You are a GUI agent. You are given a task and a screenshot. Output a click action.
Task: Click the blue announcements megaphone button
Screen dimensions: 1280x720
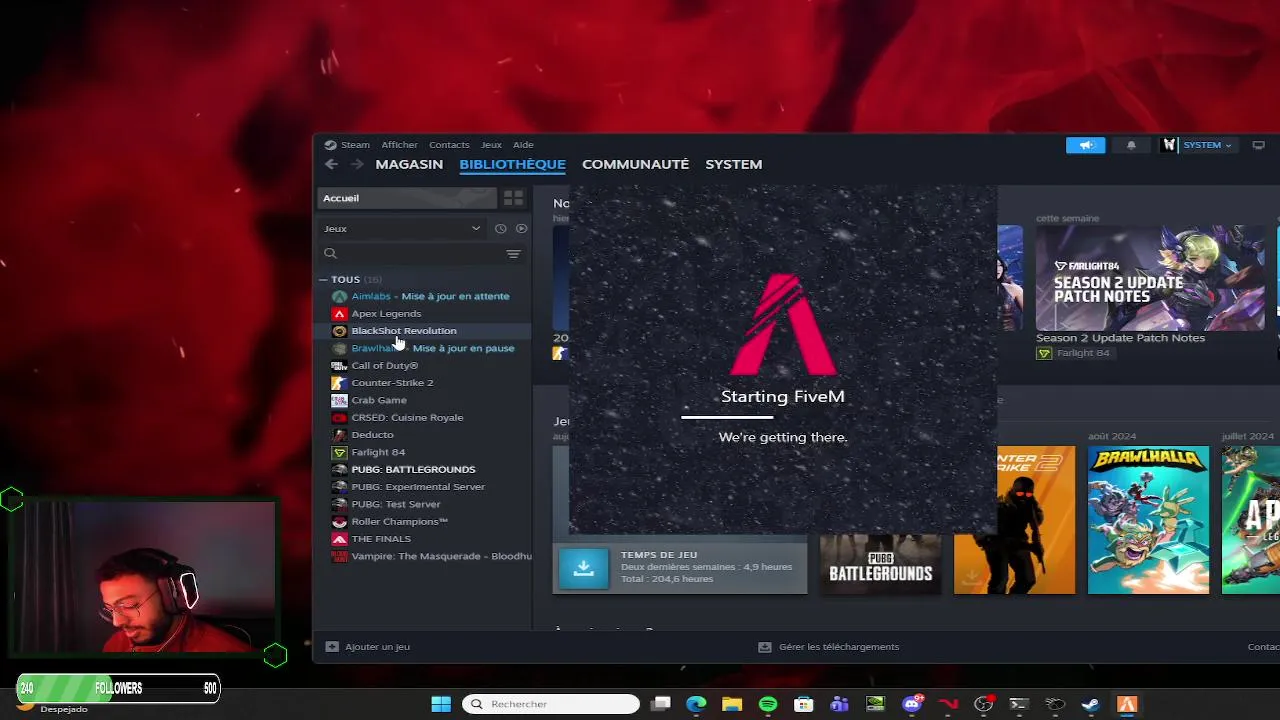point(1086,145)
